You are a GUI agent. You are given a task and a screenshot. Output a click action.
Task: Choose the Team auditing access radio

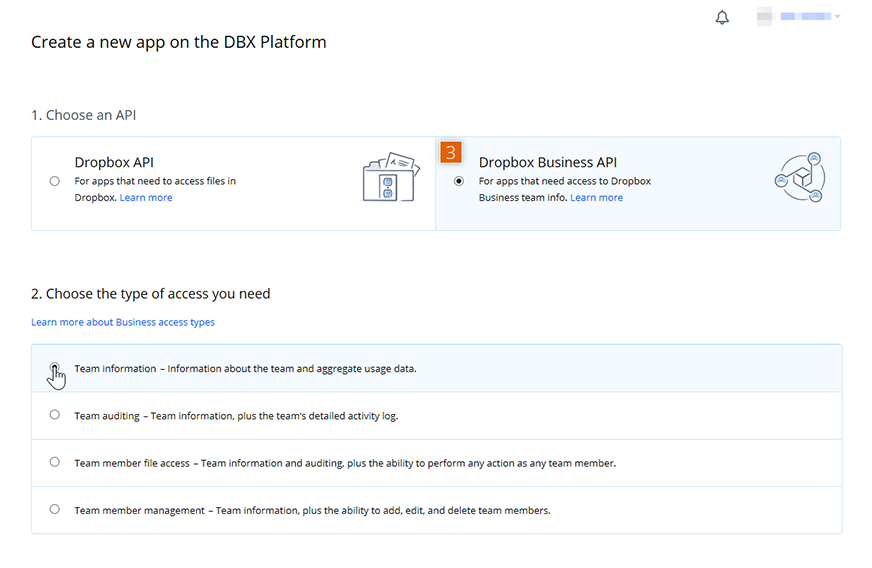click(x=54, y=415)
